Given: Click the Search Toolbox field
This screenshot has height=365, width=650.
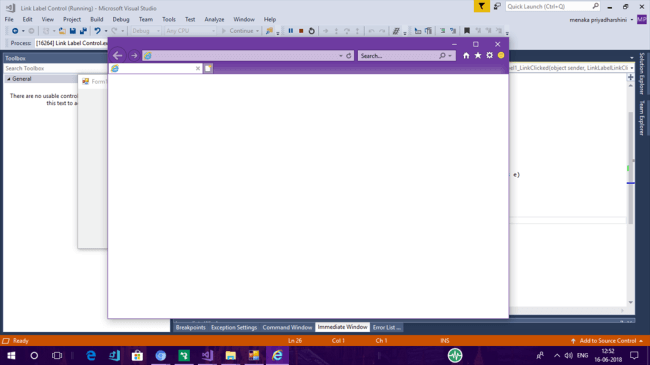Looking at the screenshot, I should [54, 68].
